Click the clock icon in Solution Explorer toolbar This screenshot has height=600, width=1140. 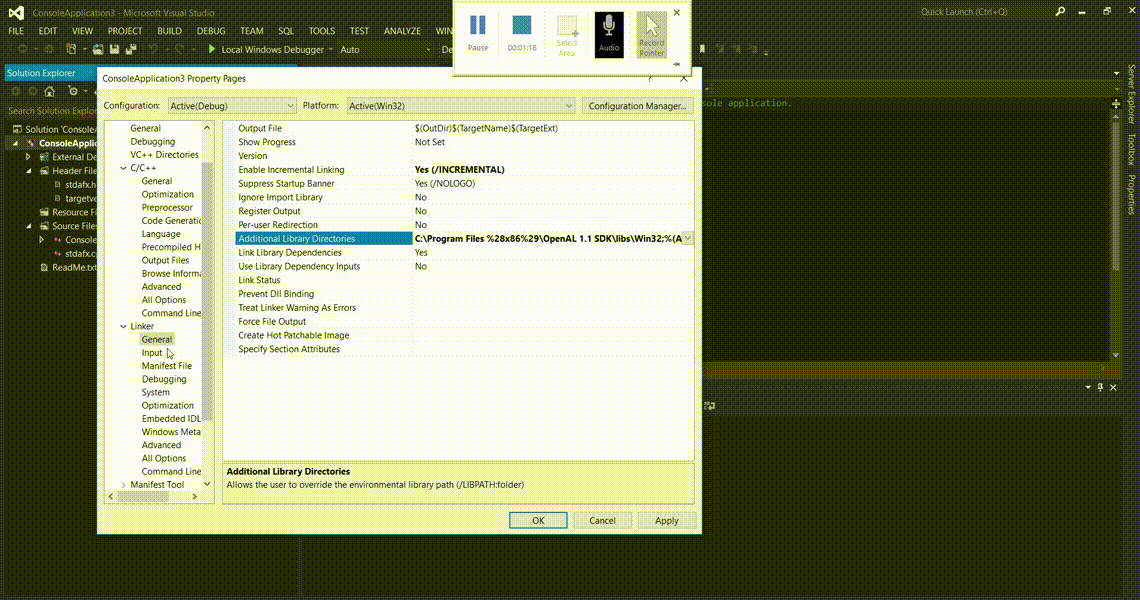click(73, 91)
